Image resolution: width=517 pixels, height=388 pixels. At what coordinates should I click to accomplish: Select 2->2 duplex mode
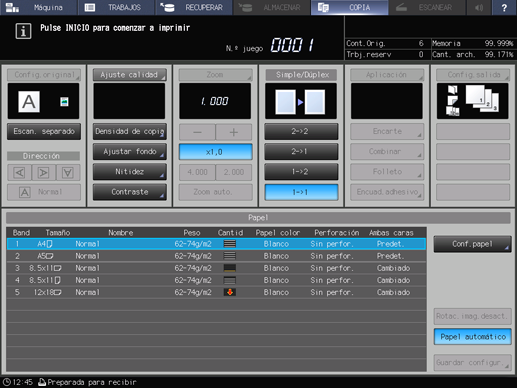click(301, 131)
